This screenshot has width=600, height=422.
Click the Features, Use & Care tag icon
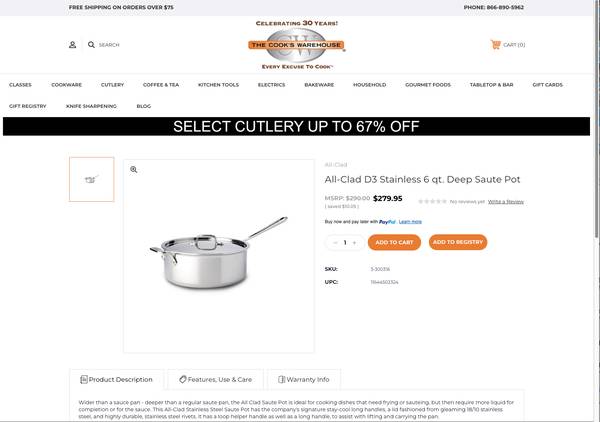point(183,379)
